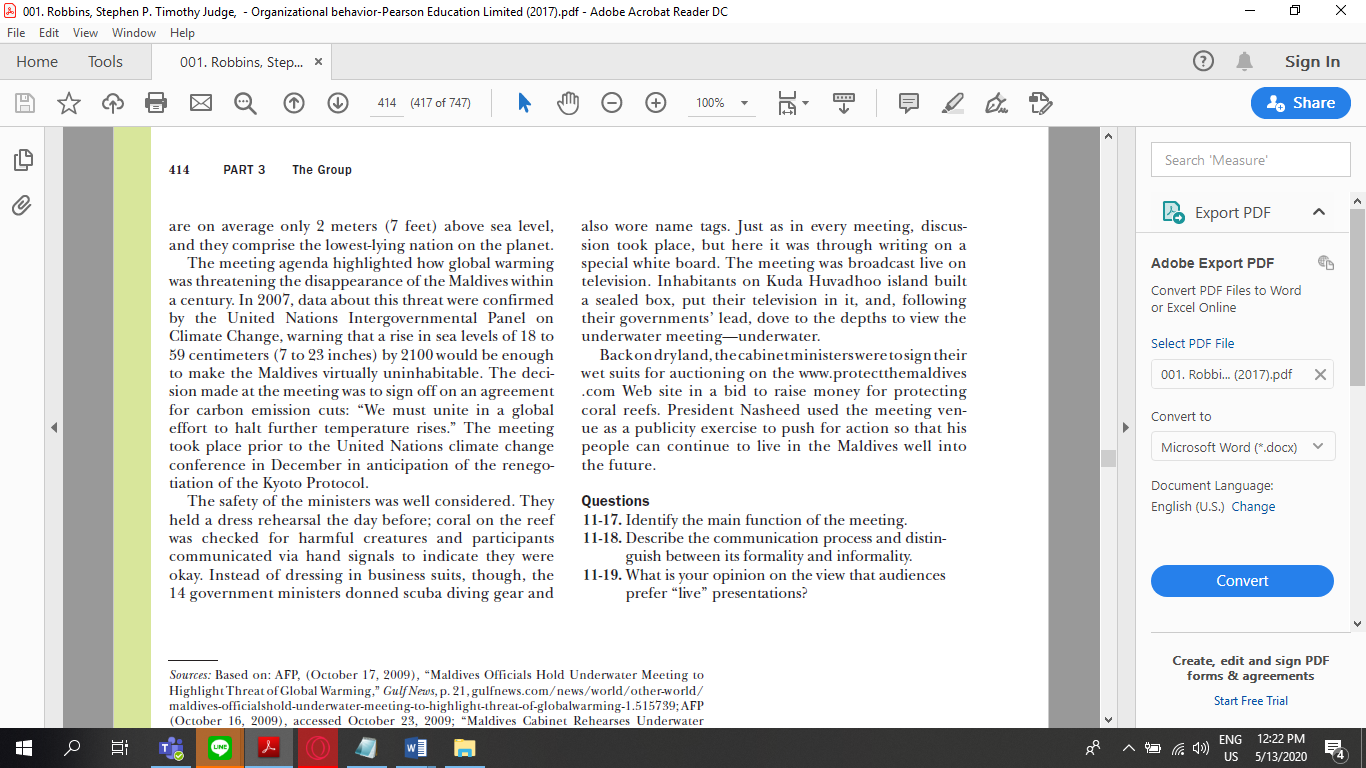Collapse right tools pane arrow

point(1126,427)
